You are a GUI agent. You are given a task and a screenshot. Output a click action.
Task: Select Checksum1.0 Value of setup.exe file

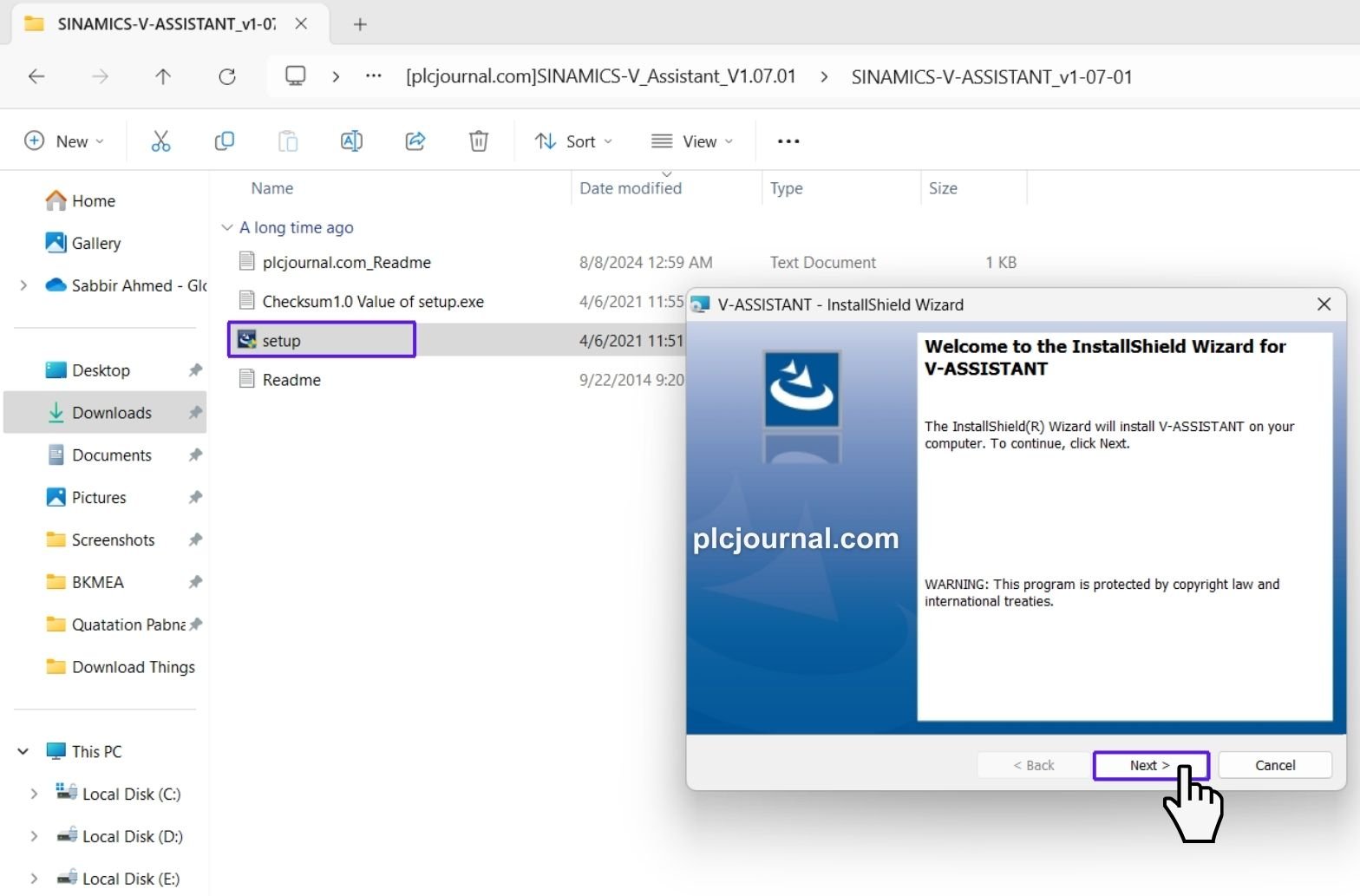373,301
